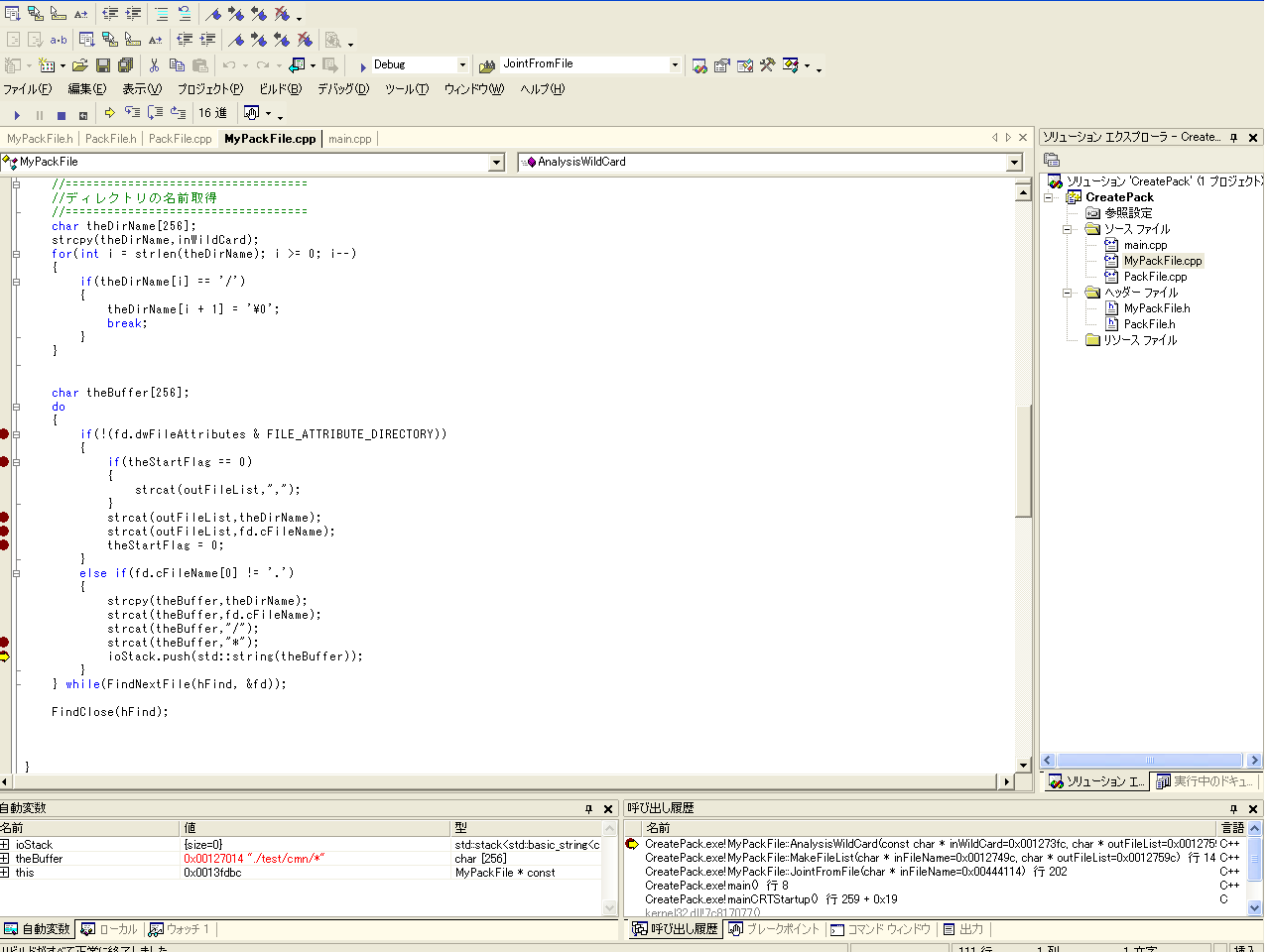Image resolution: width=1270 pixels, height=952 pixels.
Task: Click the Restart debugging icon
Action: (83, 115)
